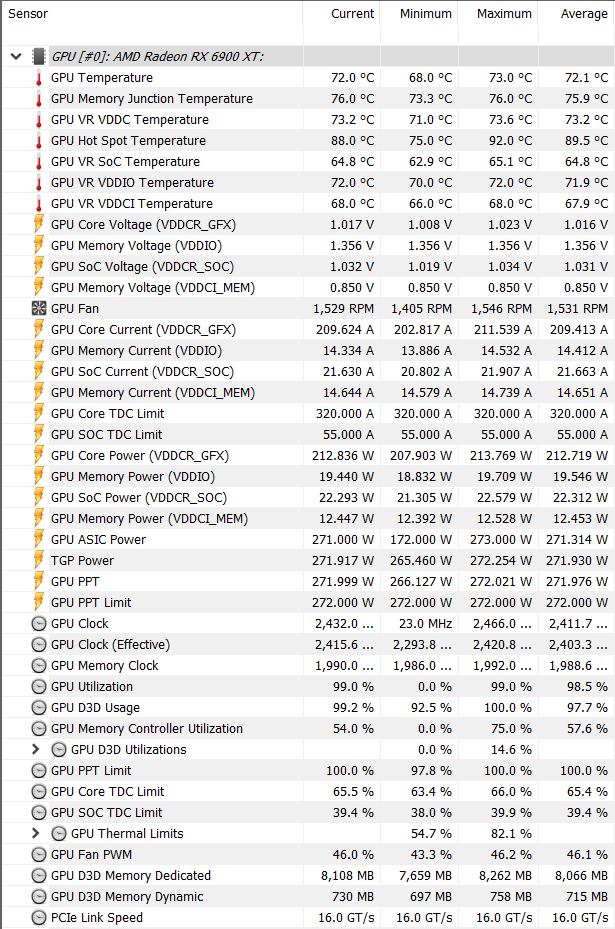Click clock icon for PCIe Link Speed

39,918
